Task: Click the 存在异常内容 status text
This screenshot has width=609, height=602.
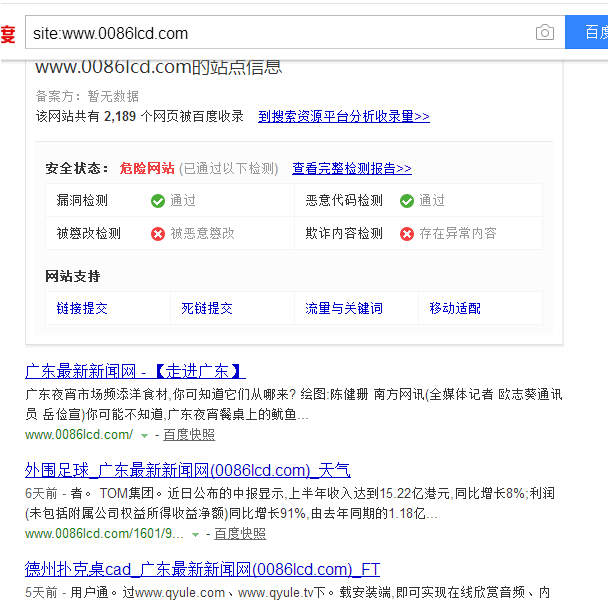Action: [458, 233]
